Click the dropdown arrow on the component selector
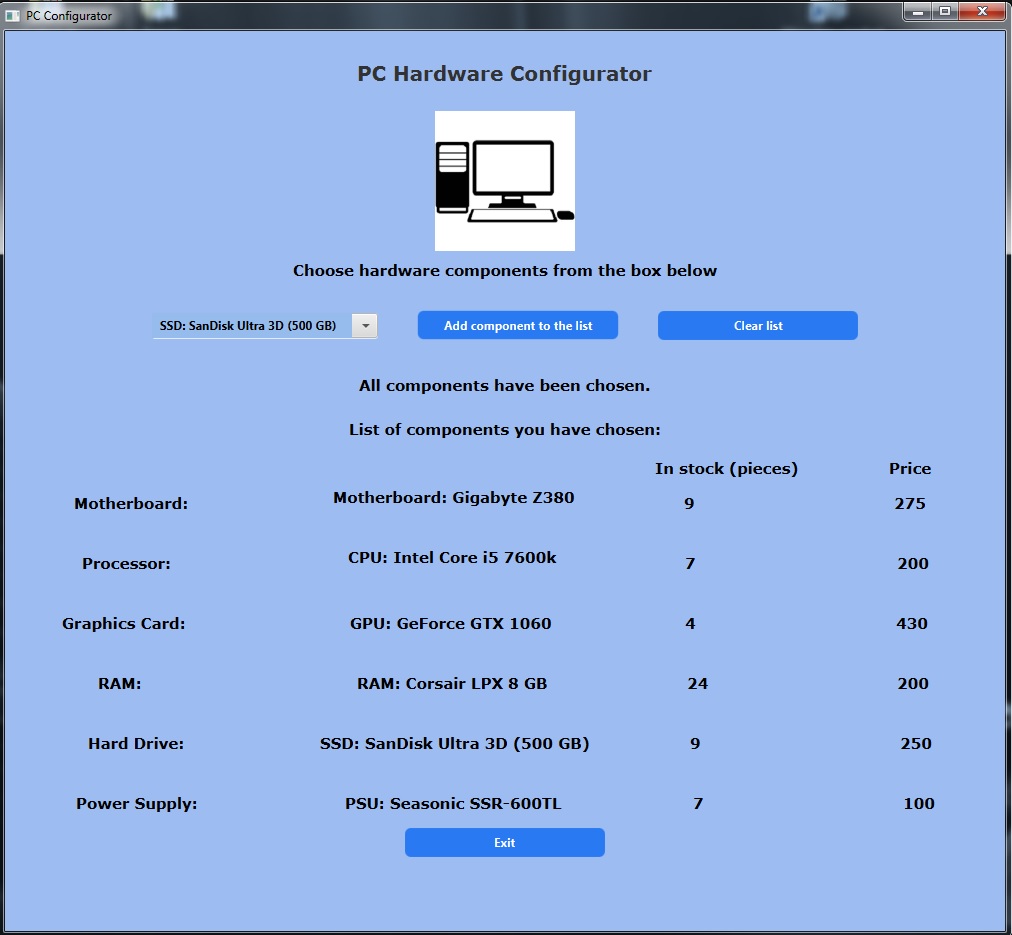1012x935 pixels. (366, 325)
